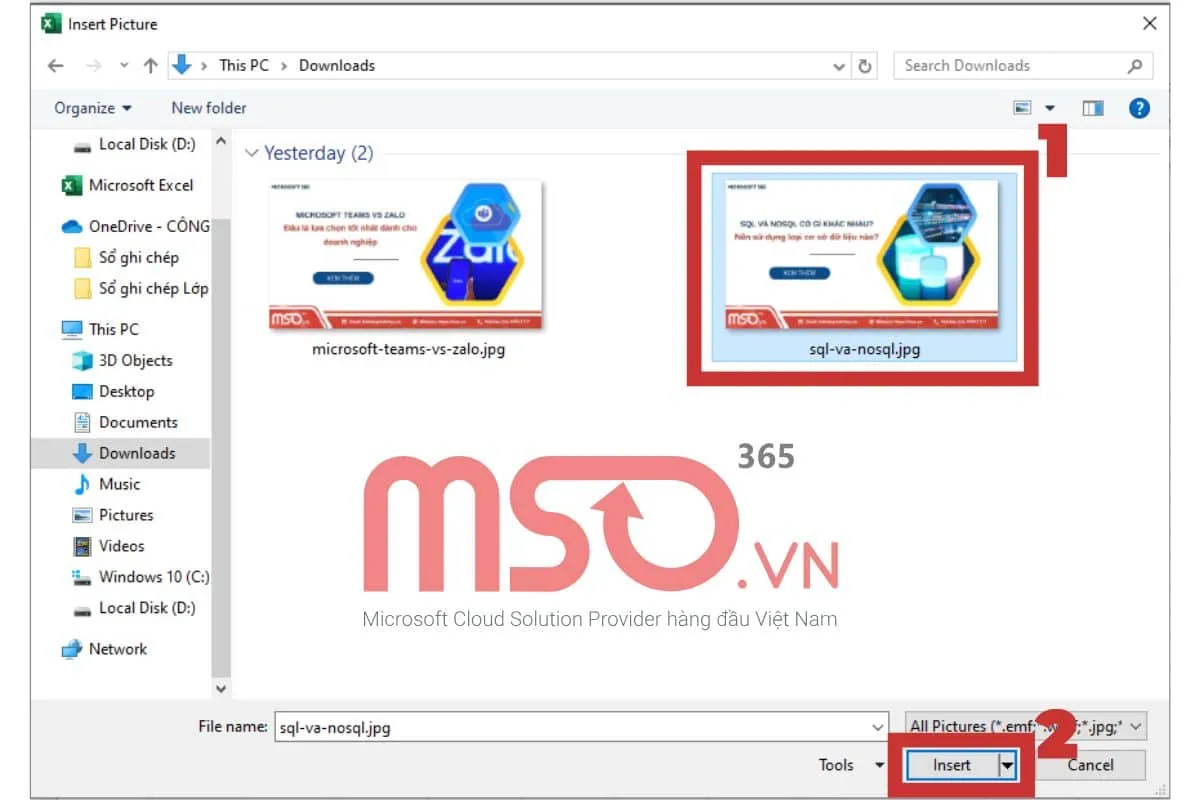Click This PC in the address bar
Screen dimensions: 1200x800
[x=243, y=65]
